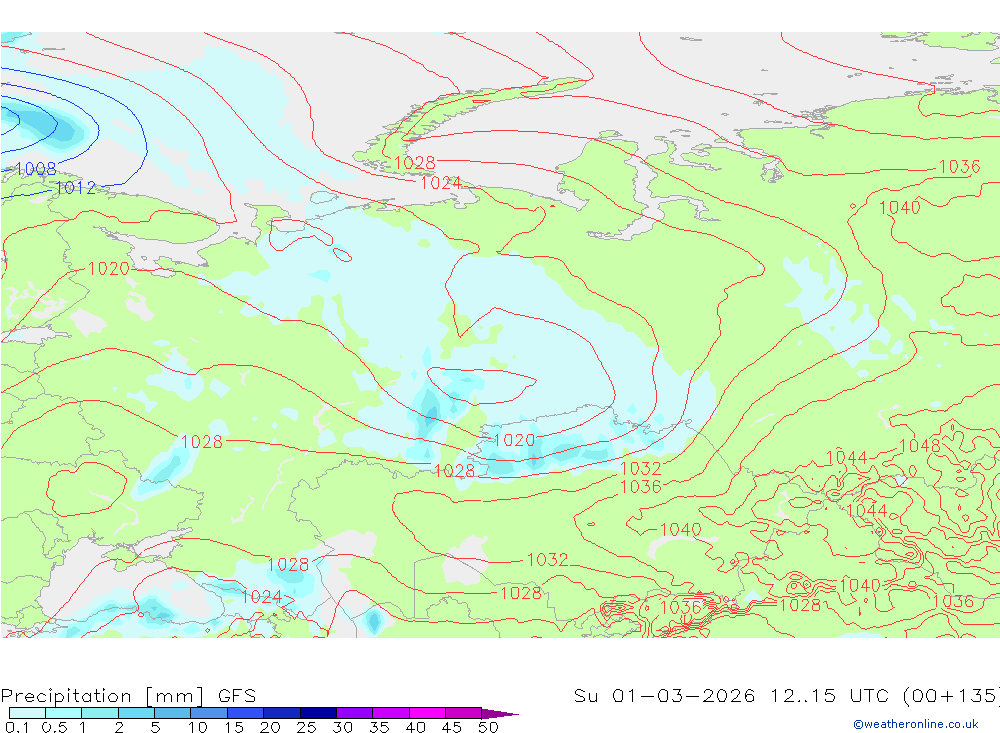
Task: Select the 35–40 mm legend color box
Action: tap(391, 713)
